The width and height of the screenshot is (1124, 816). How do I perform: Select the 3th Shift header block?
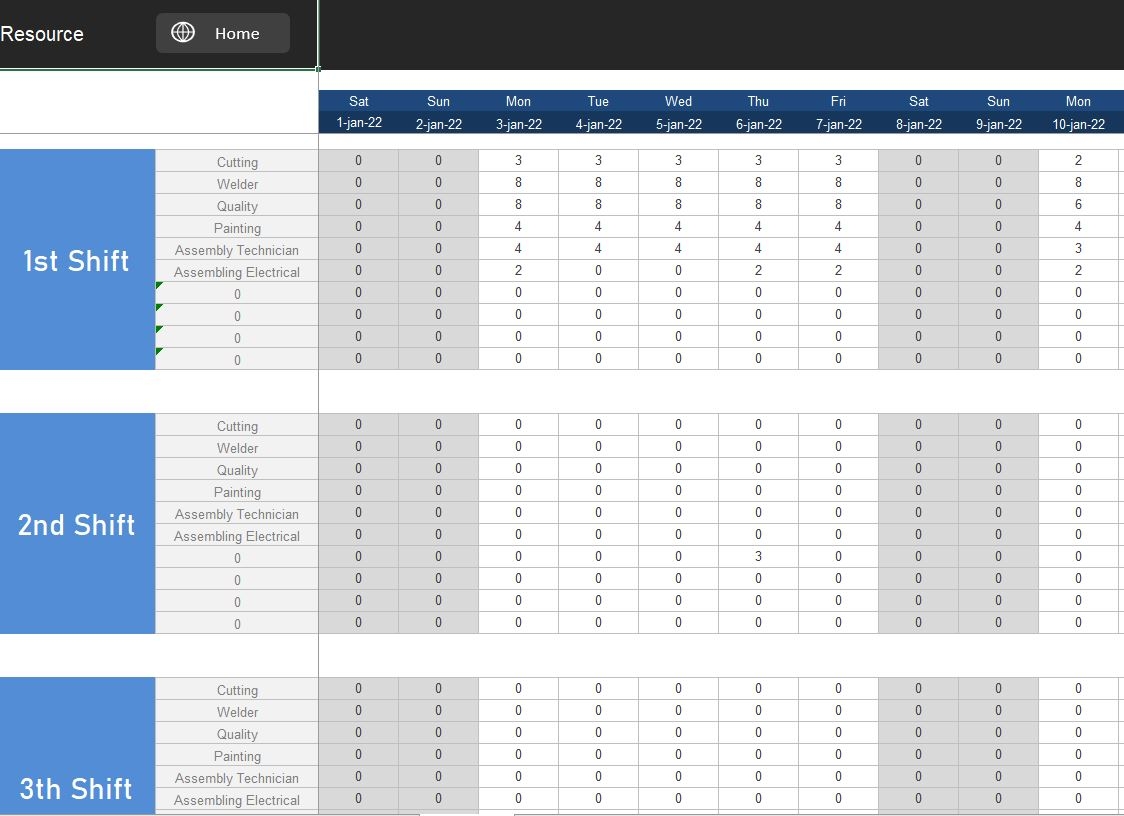[x=77, y=789]
